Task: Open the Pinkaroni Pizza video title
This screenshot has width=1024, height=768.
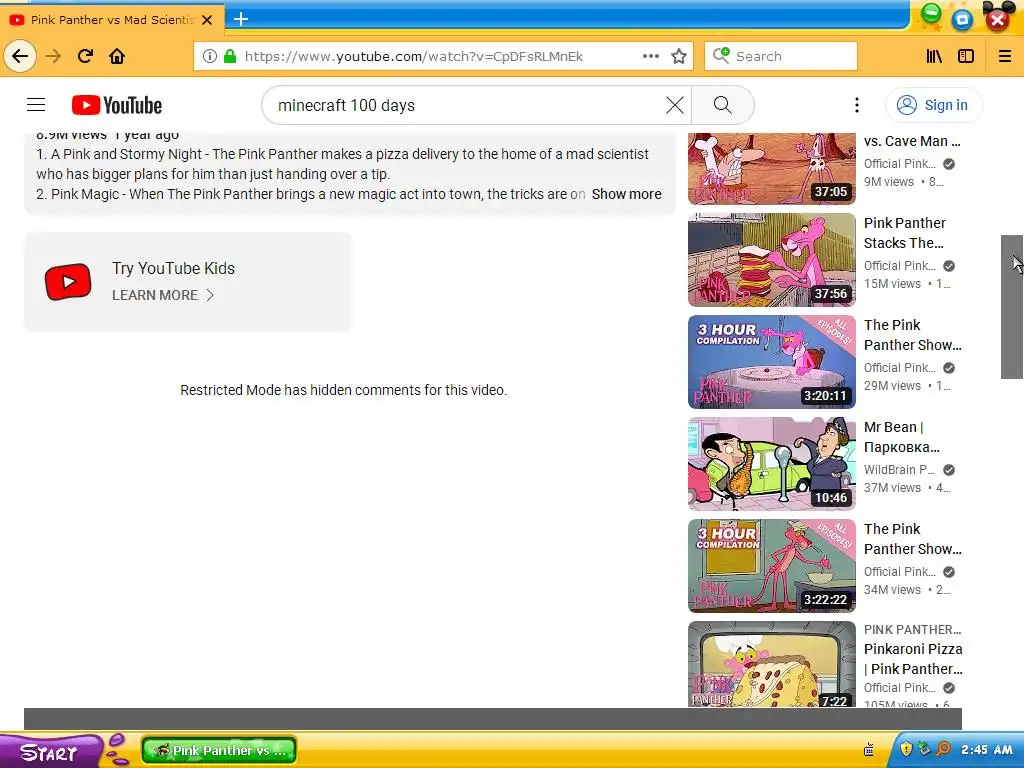Action: [x=913, y=659]
